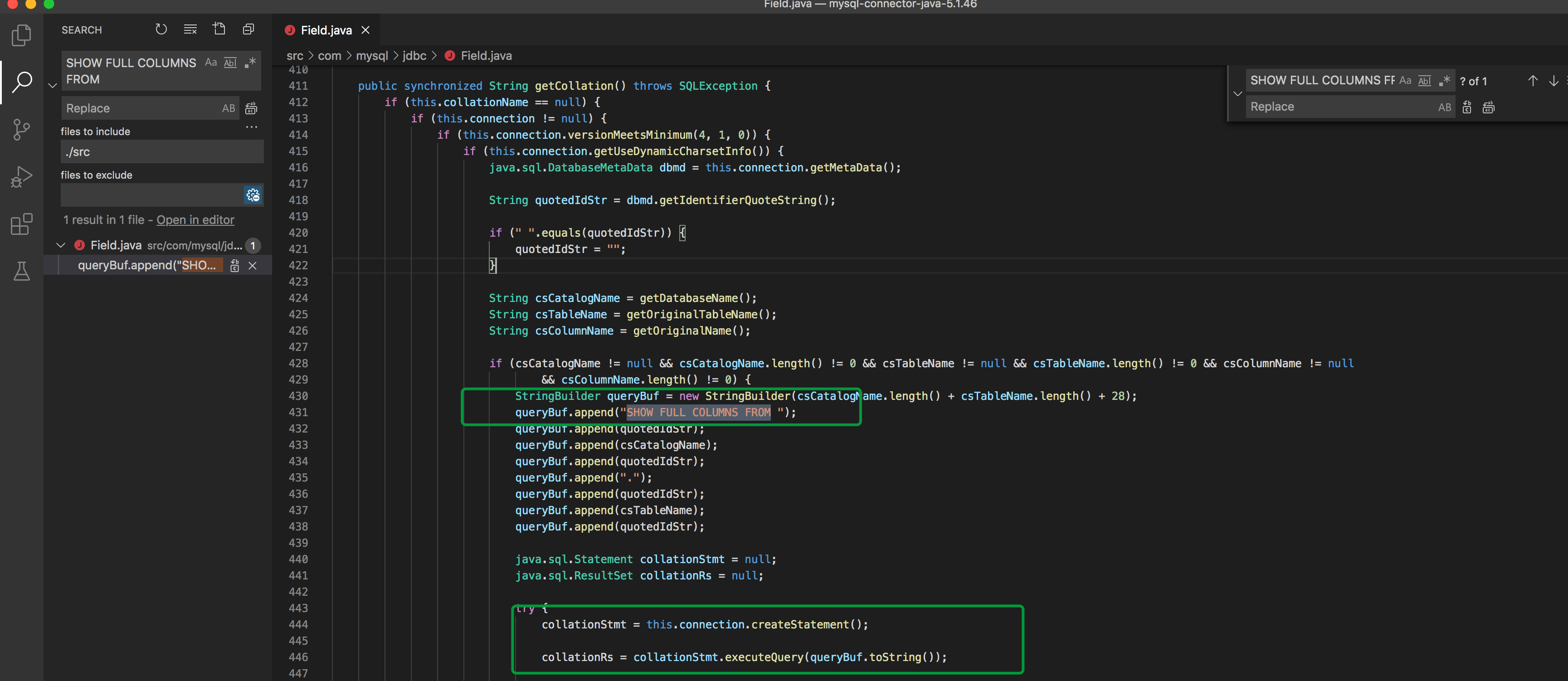Select the Field.java editor tab
Image resolution: width=1568 pixels, height=681 pixels.
pyautogui.click(x=326, y=30)
